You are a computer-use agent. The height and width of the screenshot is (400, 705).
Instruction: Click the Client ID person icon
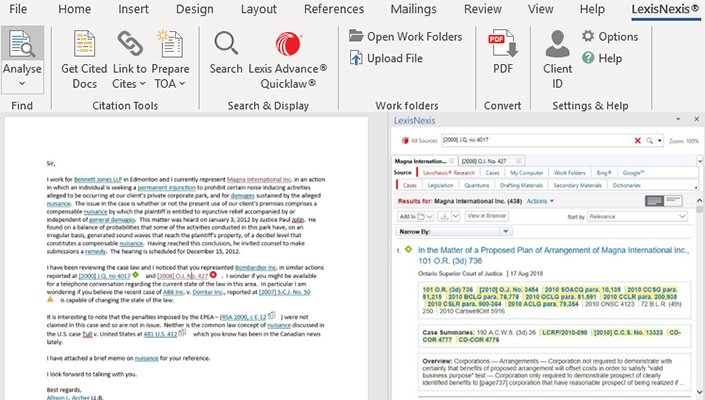[558, 44]
